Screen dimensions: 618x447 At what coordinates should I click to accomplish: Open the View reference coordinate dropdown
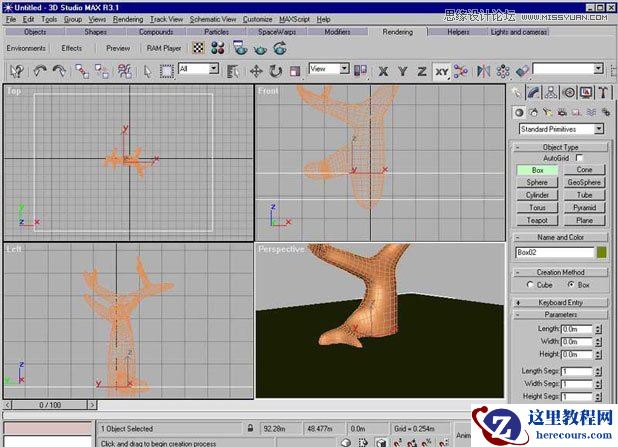[x=344, y=69]
